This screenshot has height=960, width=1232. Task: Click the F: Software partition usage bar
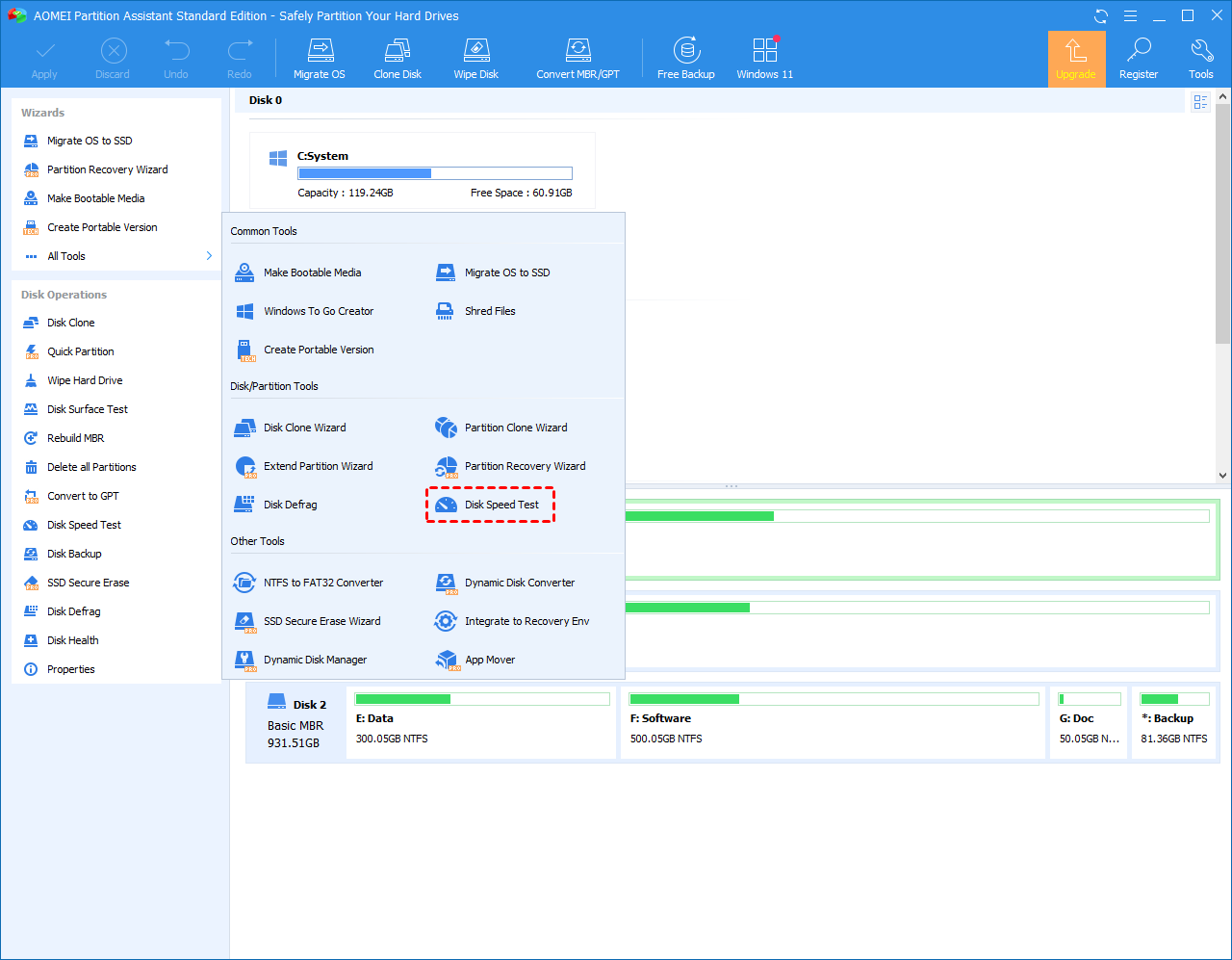(834, 699)
